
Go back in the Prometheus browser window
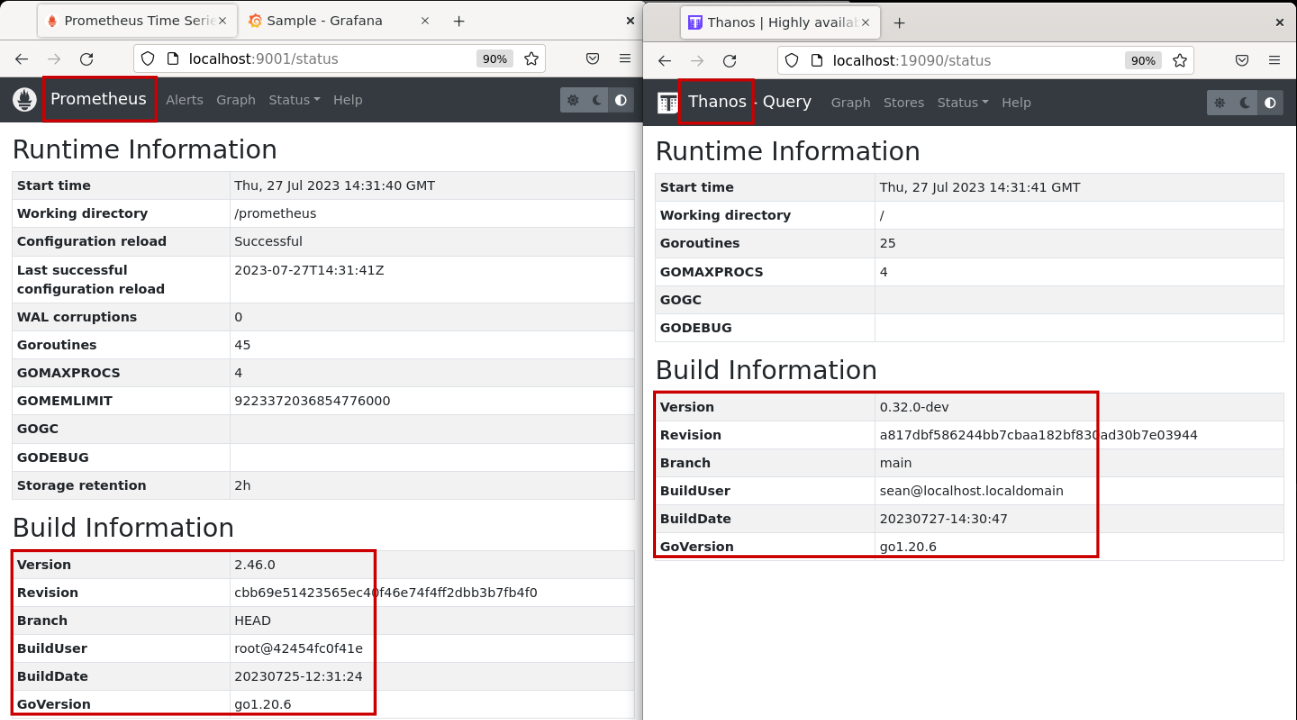(x=22, y=59)
